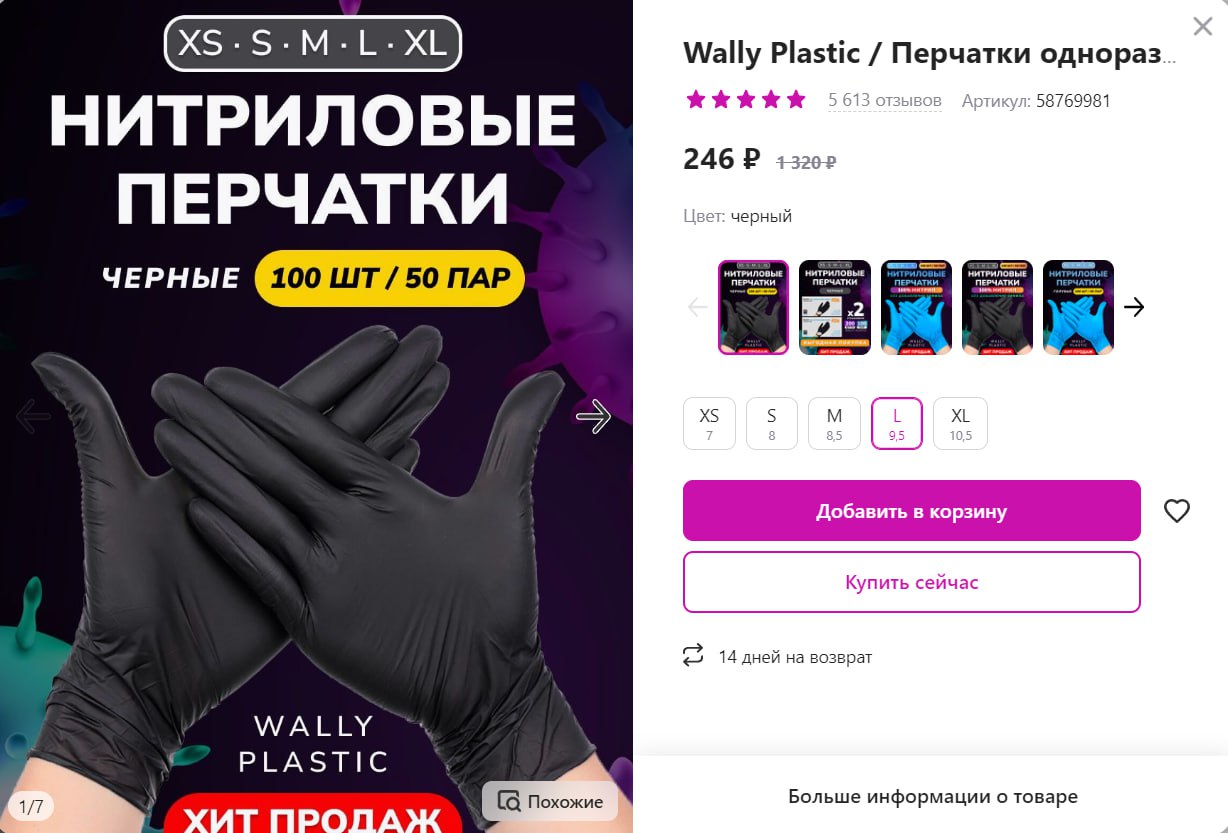Choose size M 8,5
The width and height of the screenshot is (1228, 833).
pos(834,424)
